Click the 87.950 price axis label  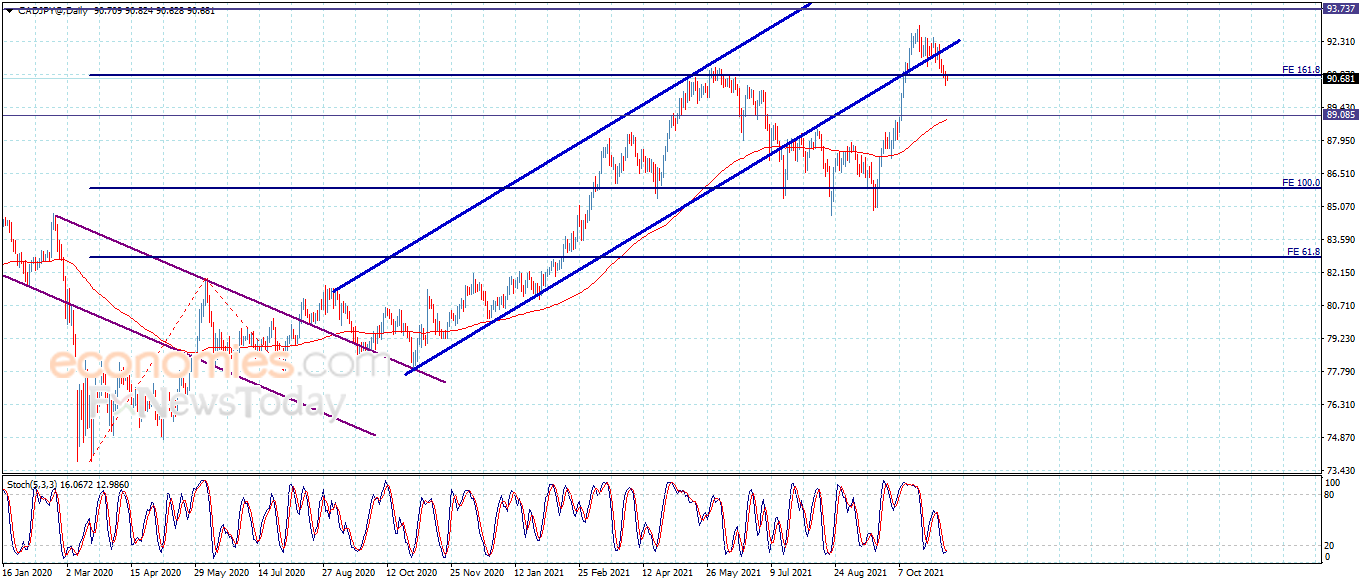[x=1341, y=140]
